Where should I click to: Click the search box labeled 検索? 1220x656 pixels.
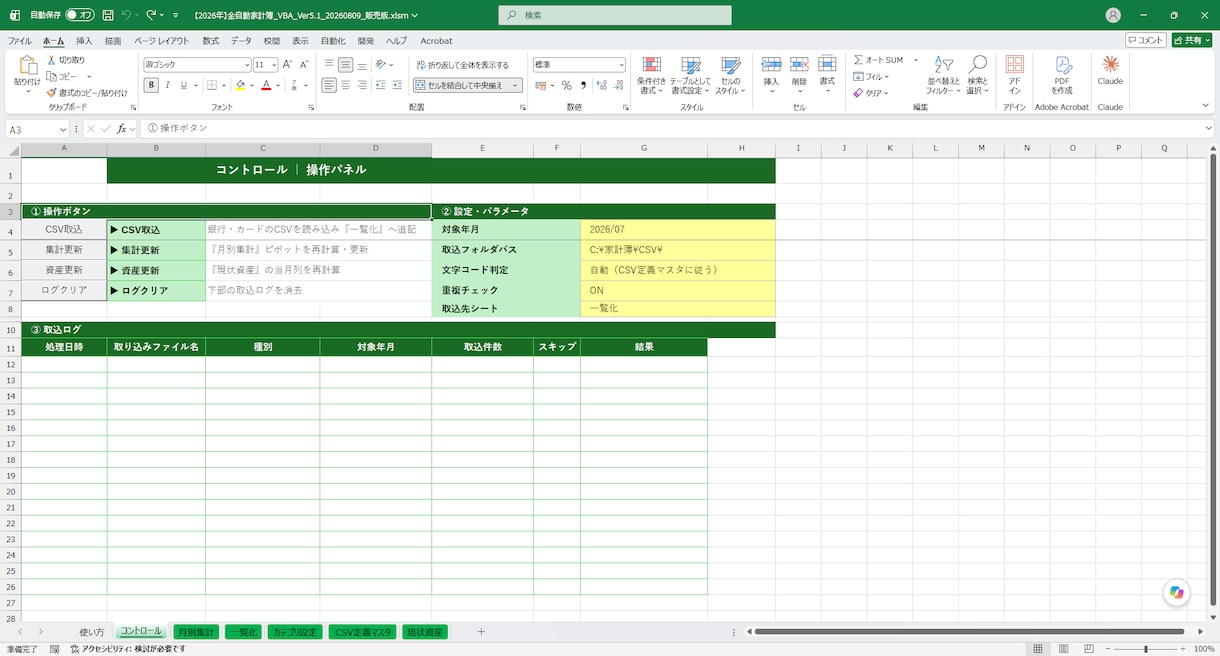tap(615, 15)
